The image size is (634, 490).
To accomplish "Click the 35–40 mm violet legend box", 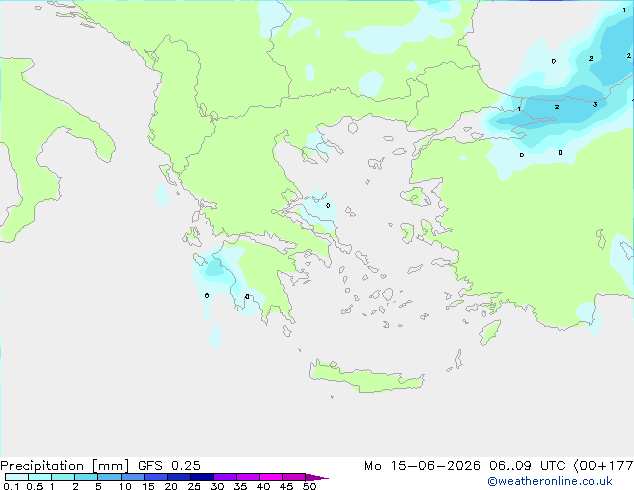I will pyautogui.click(x=247, y=477).
